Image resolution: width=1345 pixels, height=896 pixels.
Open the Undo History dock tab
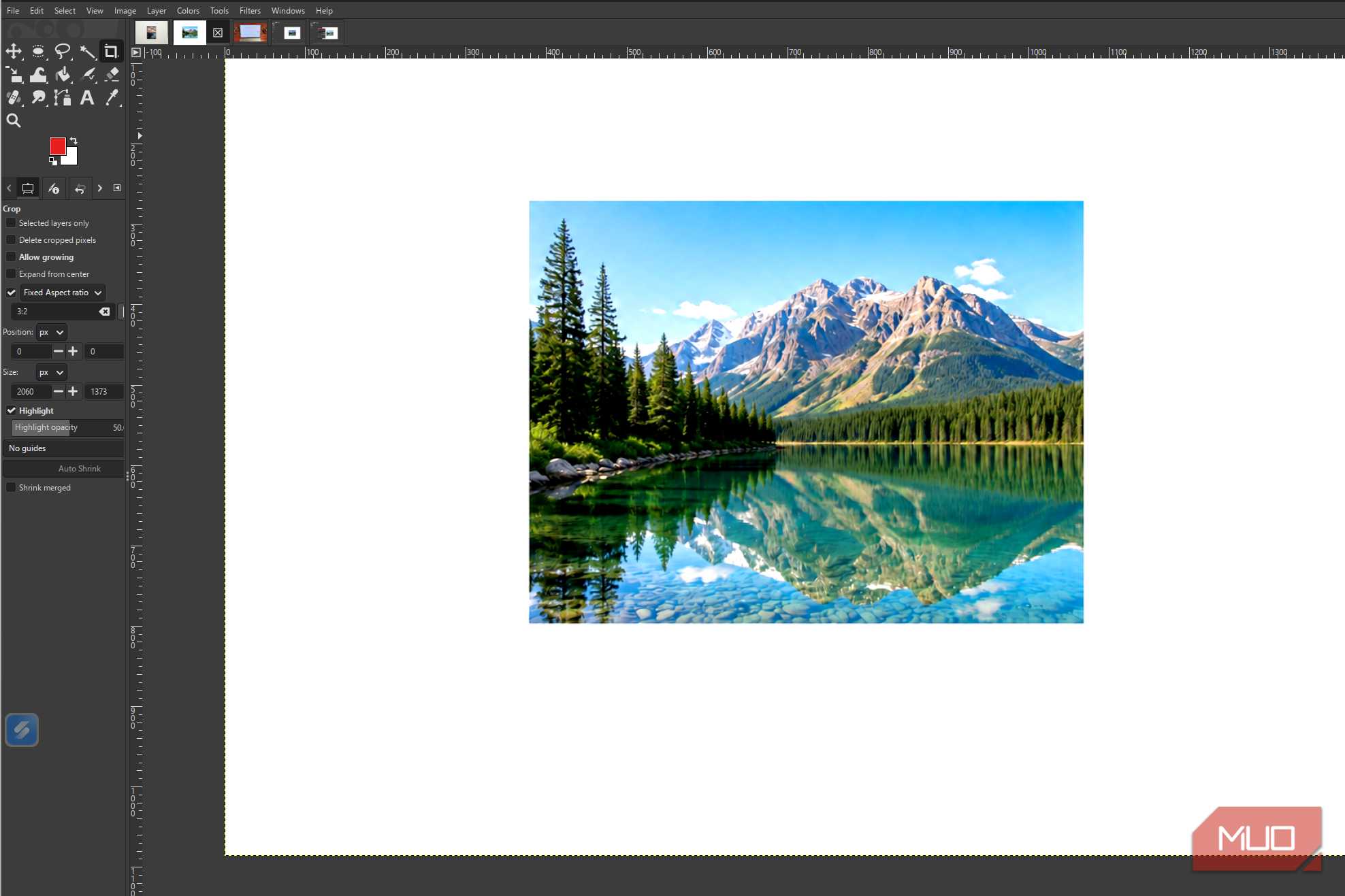[x=80, y=188]
